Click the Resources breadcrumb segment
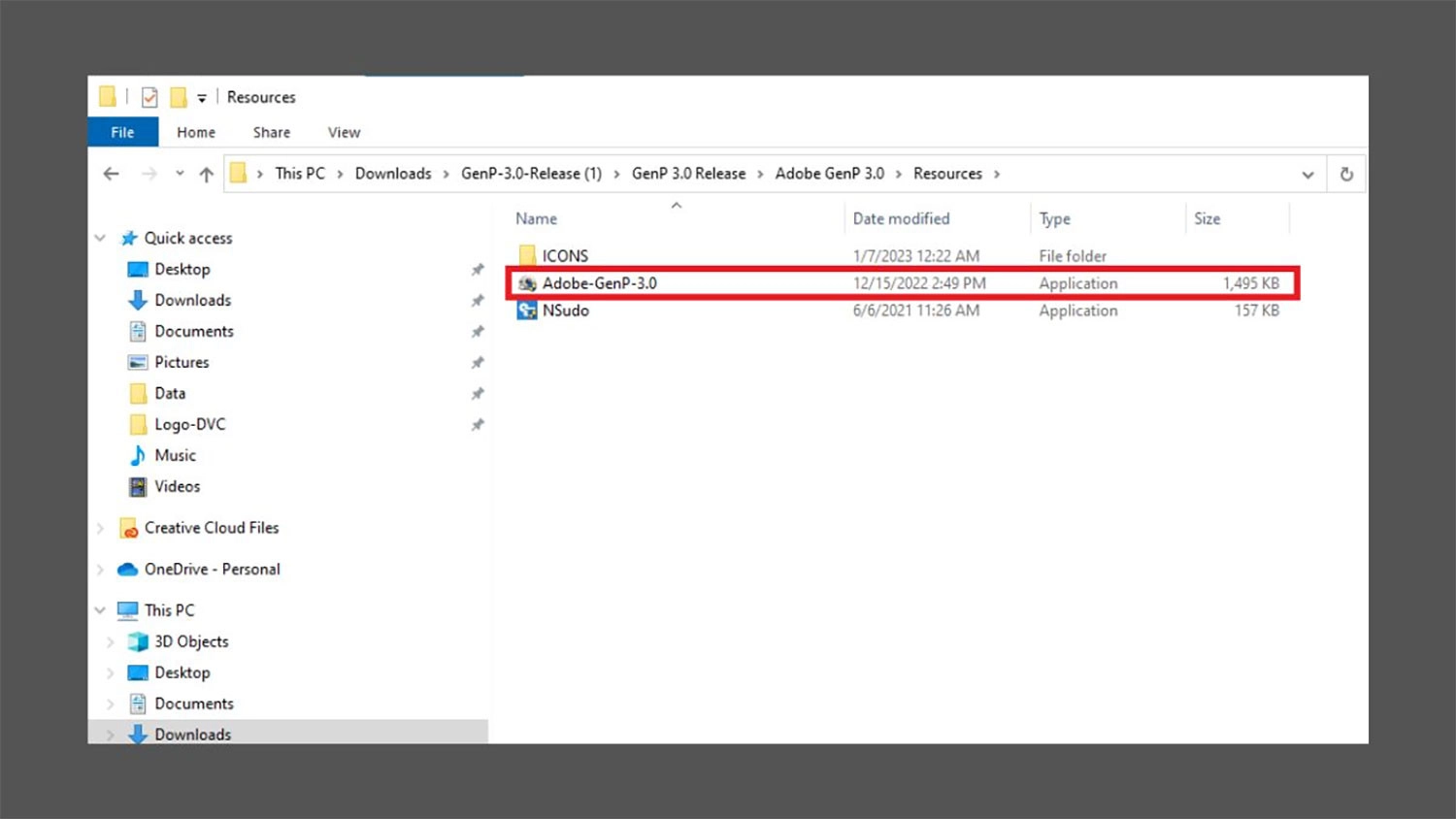The image size is (1456, 819). click(x=947, y=174)
